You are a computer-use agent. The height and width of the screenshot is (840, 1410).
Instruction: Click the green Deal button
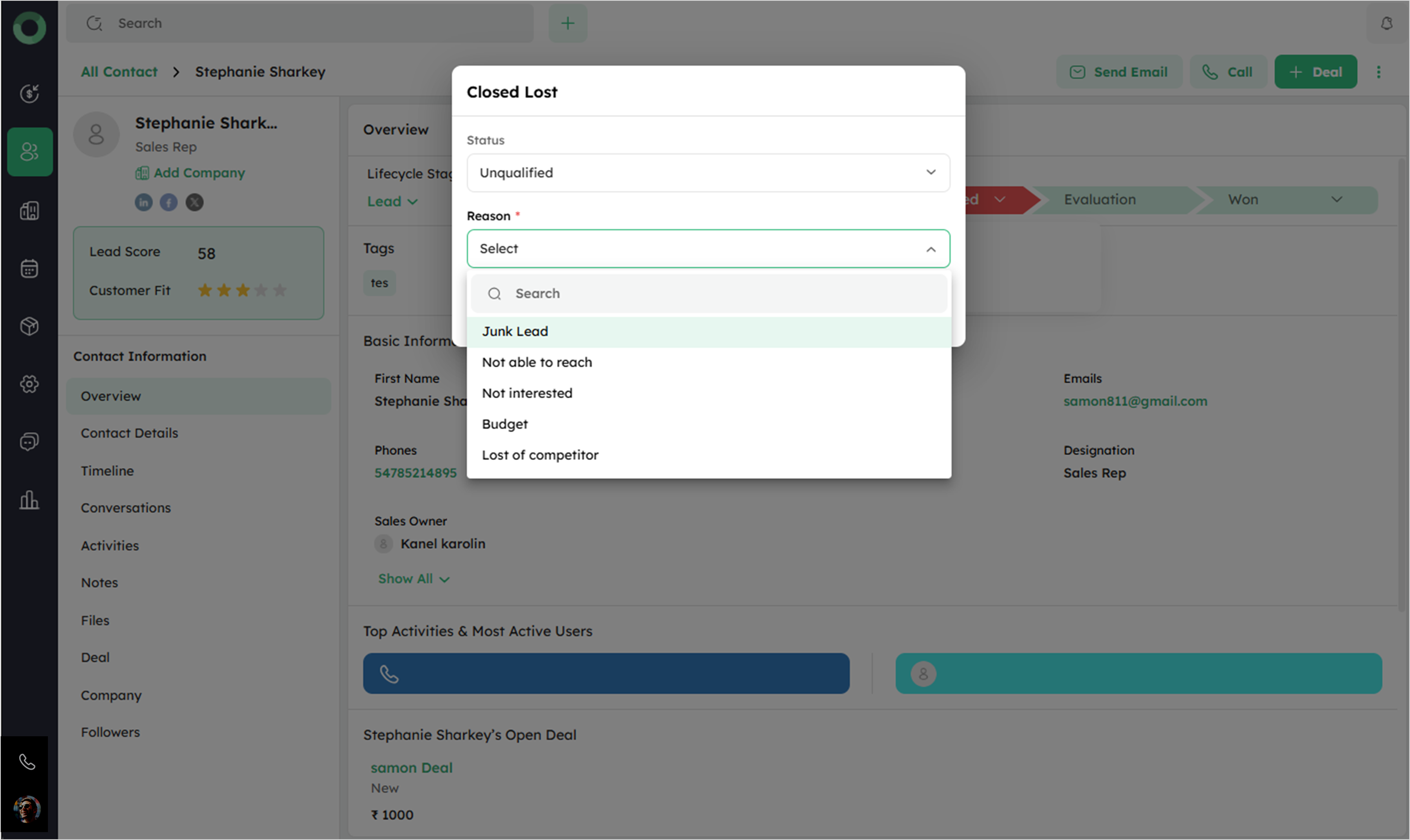(1316, 72)
